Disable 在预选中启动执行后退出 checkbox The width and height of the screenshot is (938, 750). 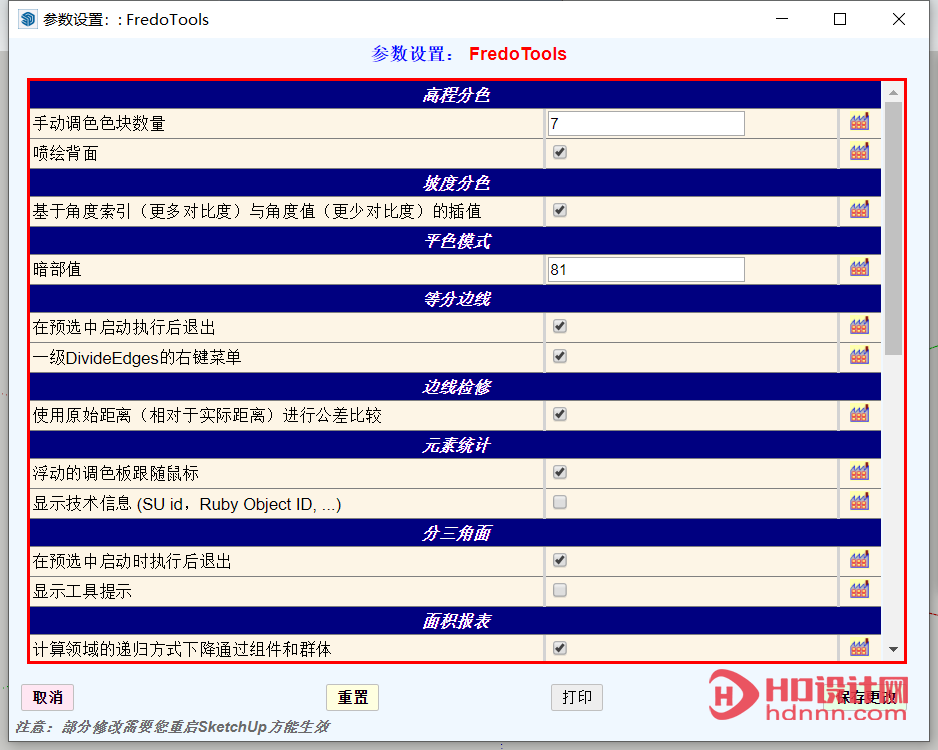tap(560, 326)
